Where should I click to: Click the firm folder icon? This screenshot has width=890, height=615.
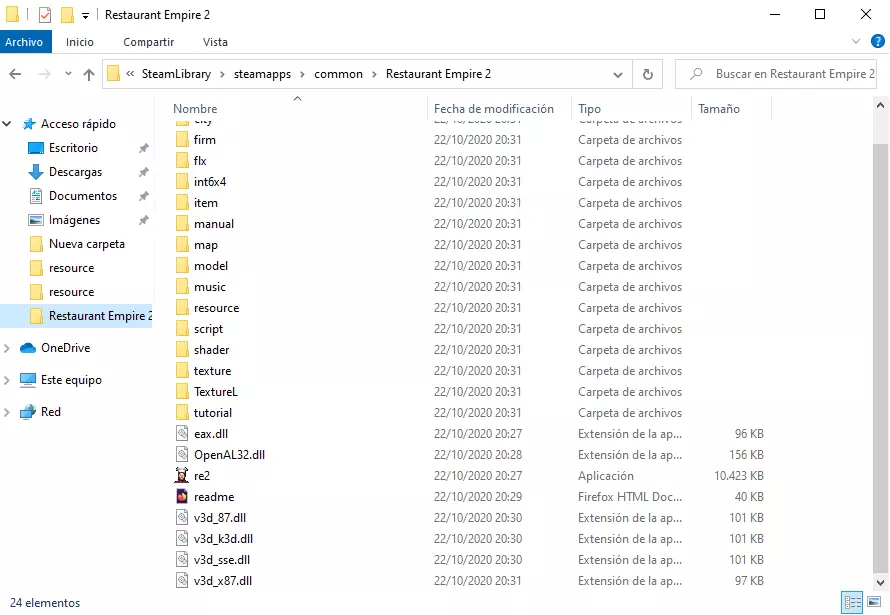pyautogui.click(x=182, y=140)
